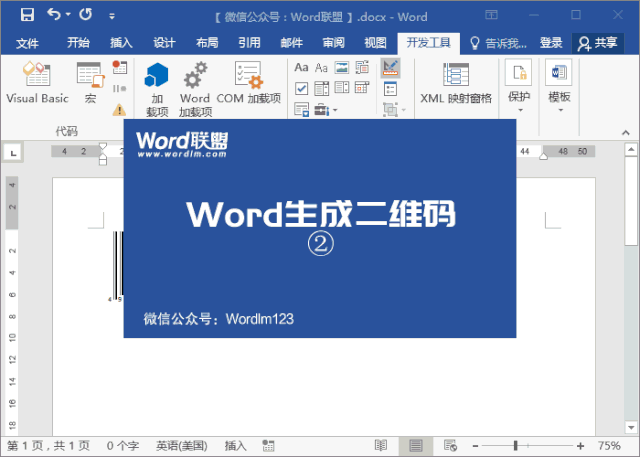Screen dimensions: 640x457
Task: Click the zoom slider handle
Action: (x=516, y=446)
